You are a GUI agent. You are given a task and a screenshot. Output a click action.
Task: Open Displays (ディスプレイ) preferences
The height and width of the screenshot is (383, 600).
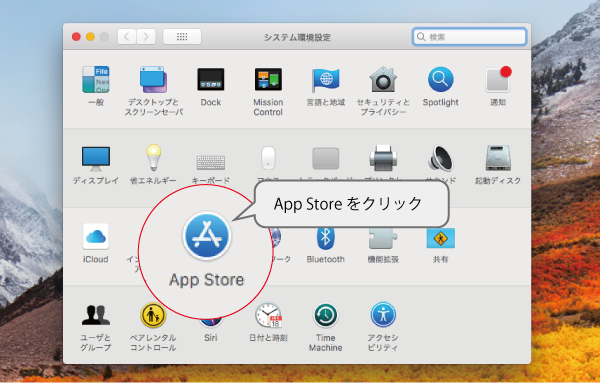96,158
